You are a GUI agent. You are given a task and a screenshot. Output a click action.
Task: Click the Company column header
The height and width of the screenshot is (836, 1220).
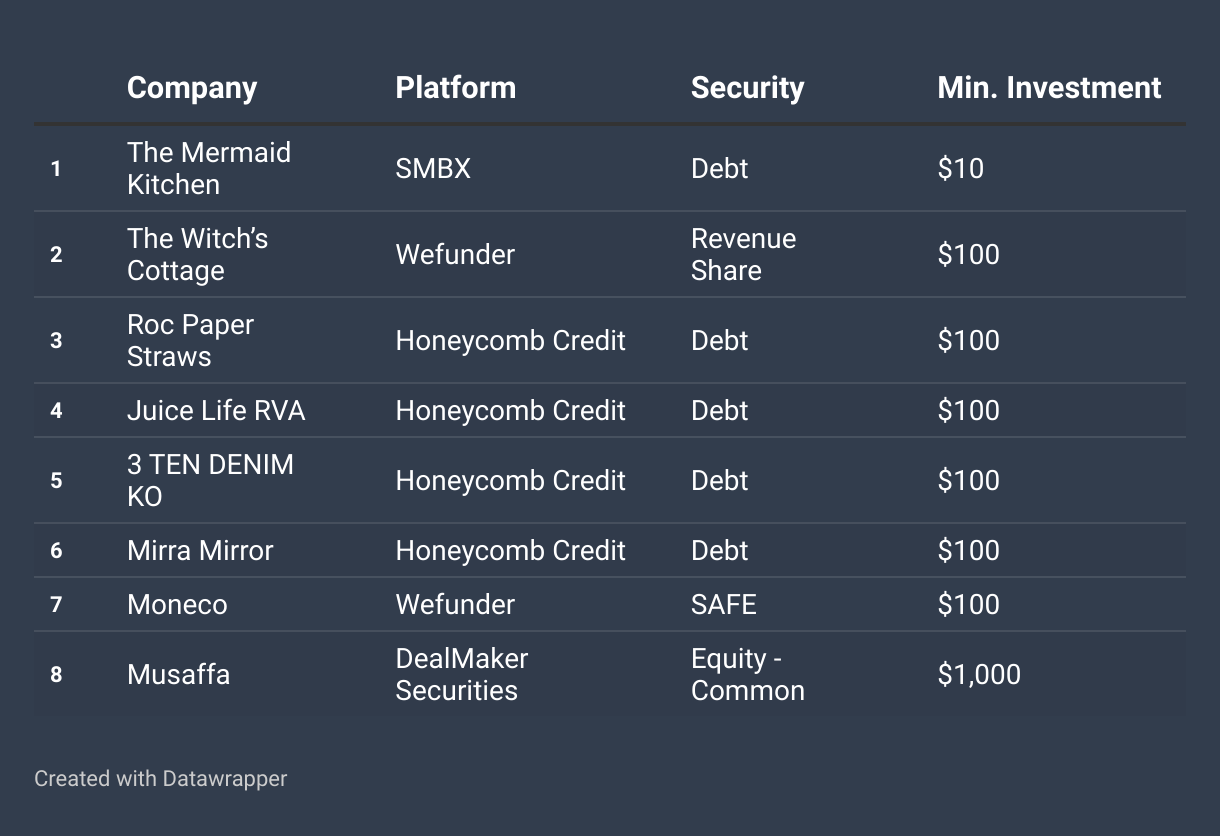192,88
